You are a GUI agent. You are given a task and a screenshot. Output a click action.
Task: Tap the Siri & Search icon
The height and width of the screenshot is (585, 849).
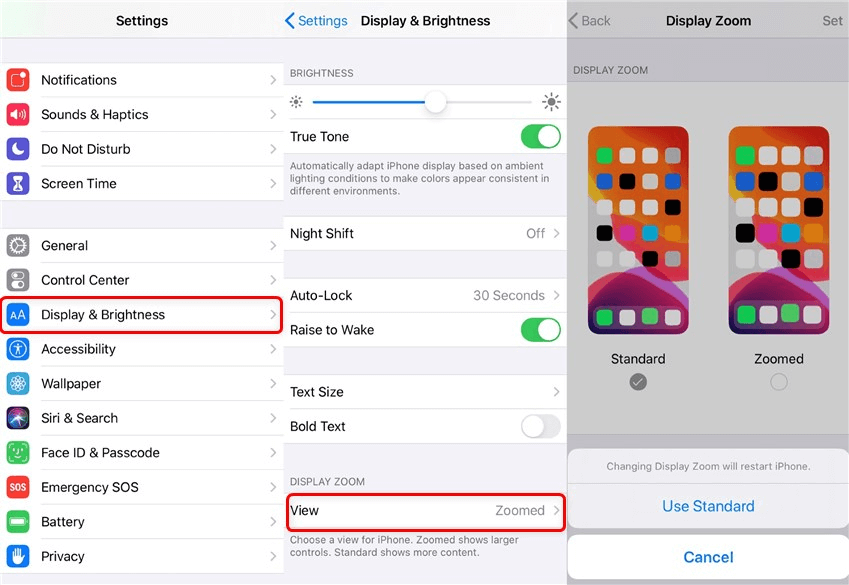[18, 418]
